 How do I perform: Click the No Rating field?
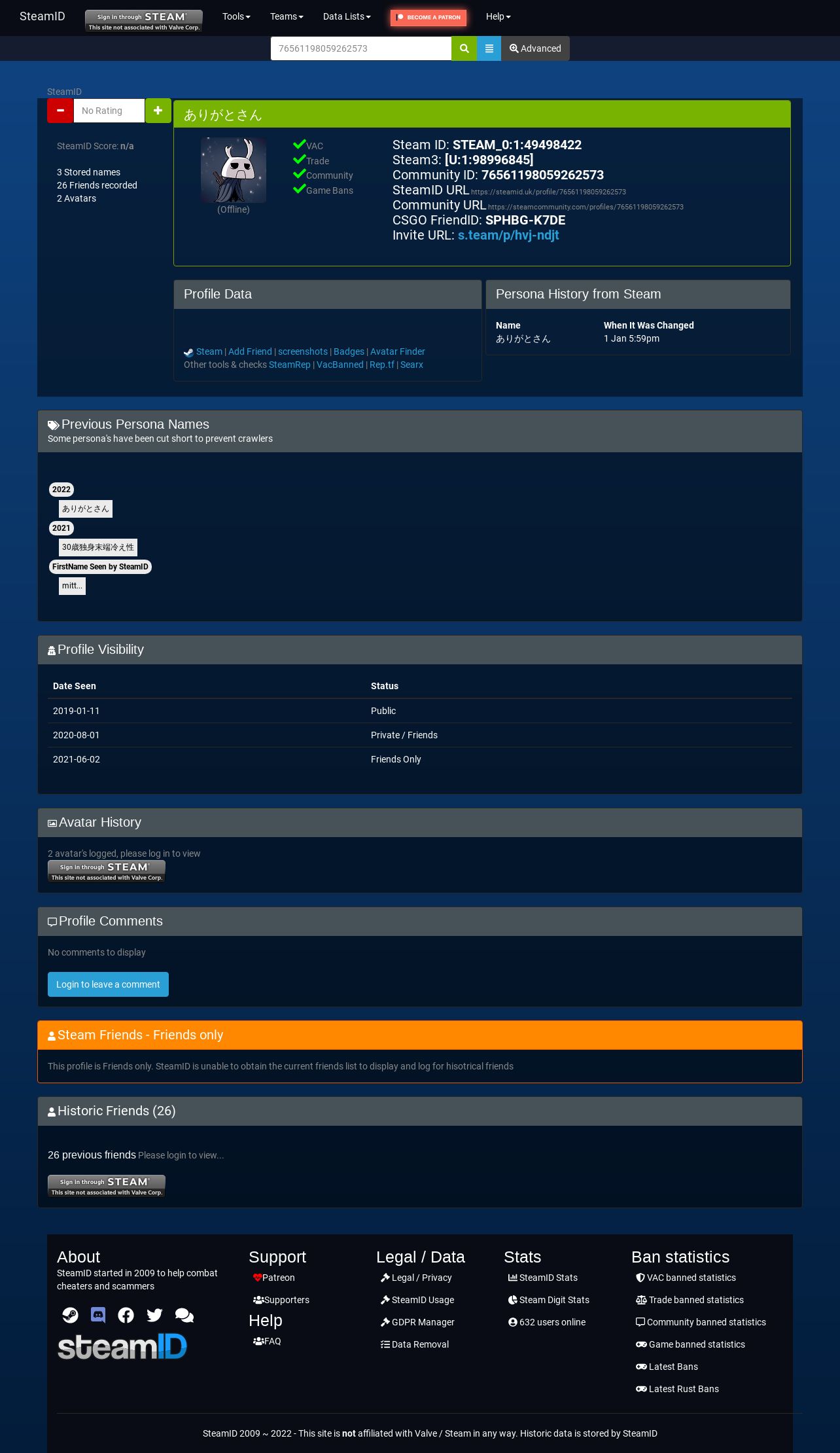pyautogui.click(x=109, y=111)
